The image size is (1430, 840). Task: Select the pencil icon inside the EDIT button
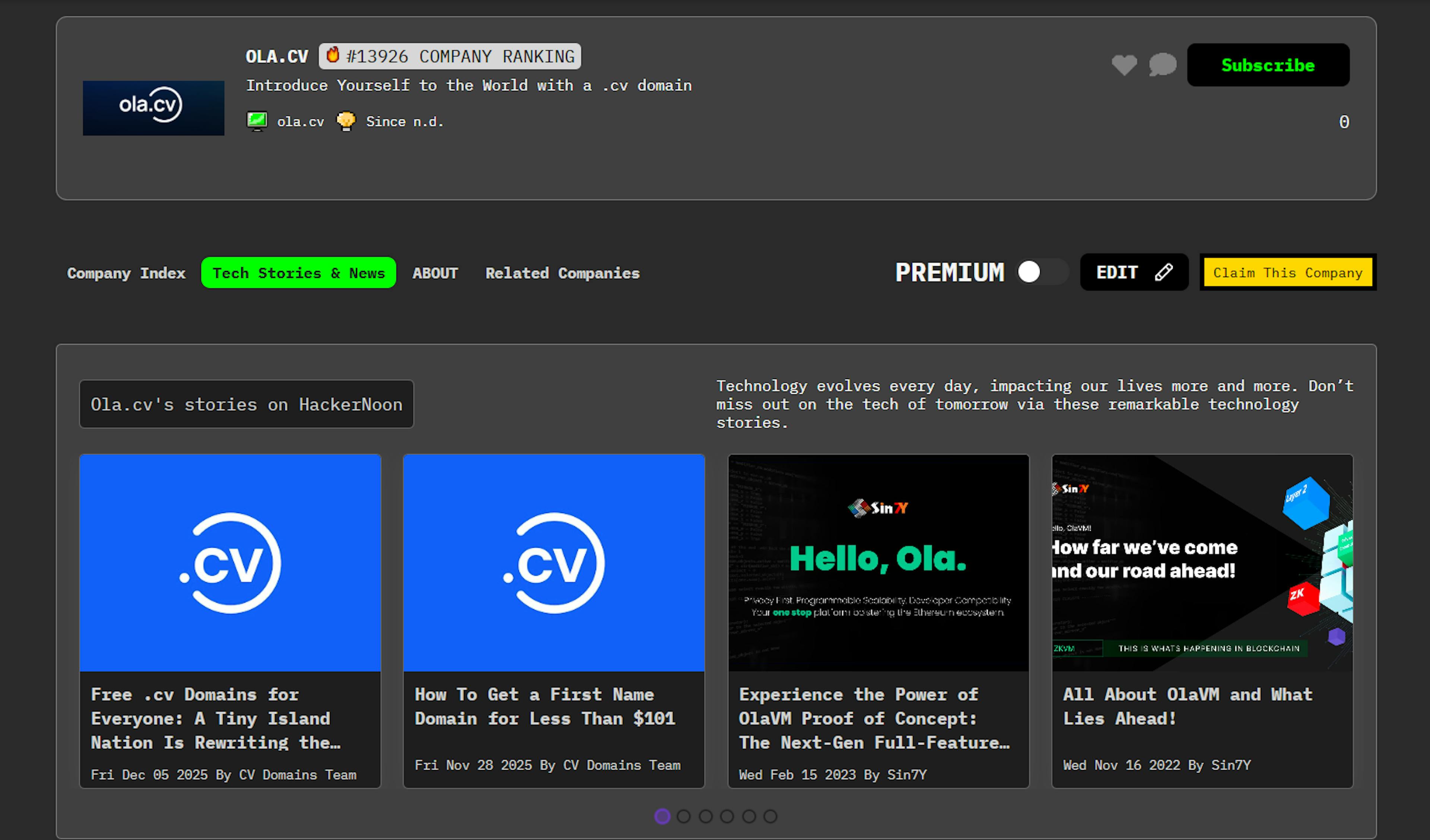[x=1163, y=273]
